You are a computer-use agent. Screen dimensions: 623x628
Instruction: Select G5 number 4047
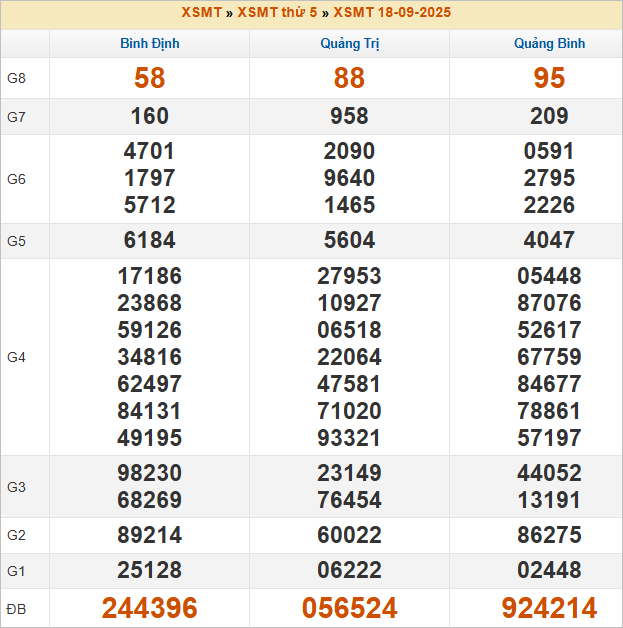549,240
